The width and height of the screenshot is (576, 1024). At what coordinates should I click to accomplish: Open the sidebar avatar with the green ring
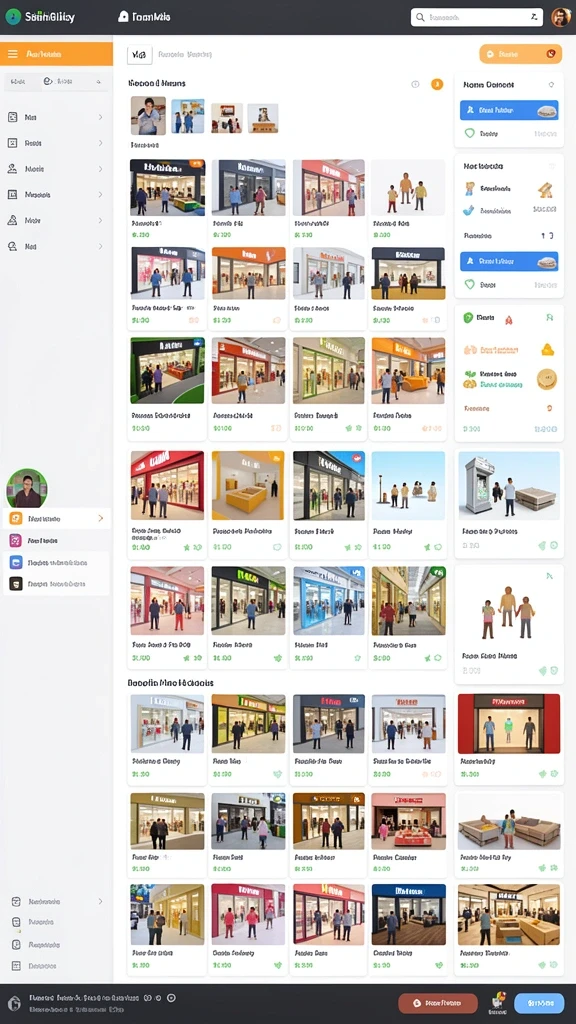(x=27, y=488)
